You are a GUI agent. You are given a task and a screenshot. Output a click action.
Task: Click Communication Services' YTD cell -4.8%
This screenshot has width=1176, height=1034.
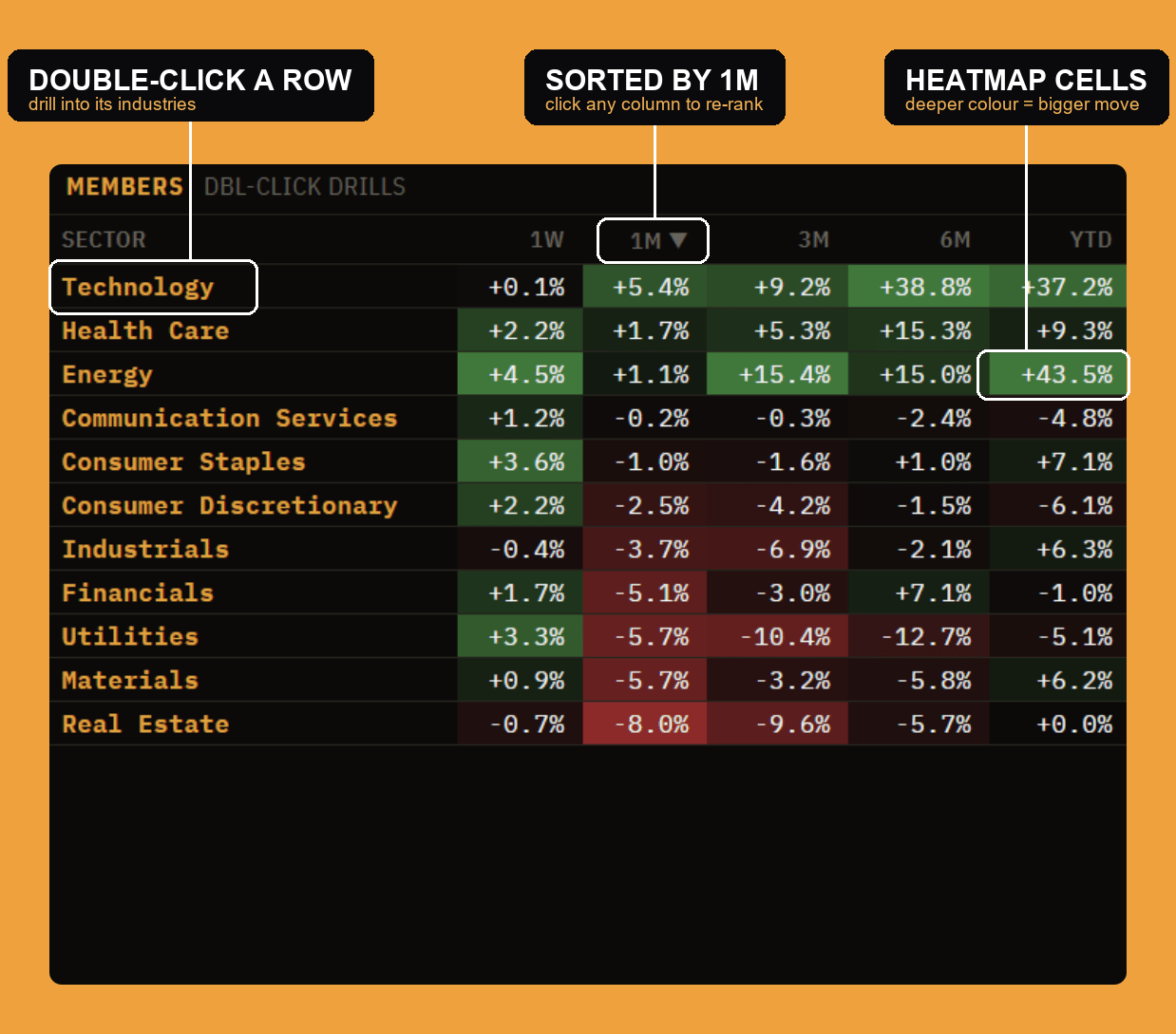point(1058,418)
